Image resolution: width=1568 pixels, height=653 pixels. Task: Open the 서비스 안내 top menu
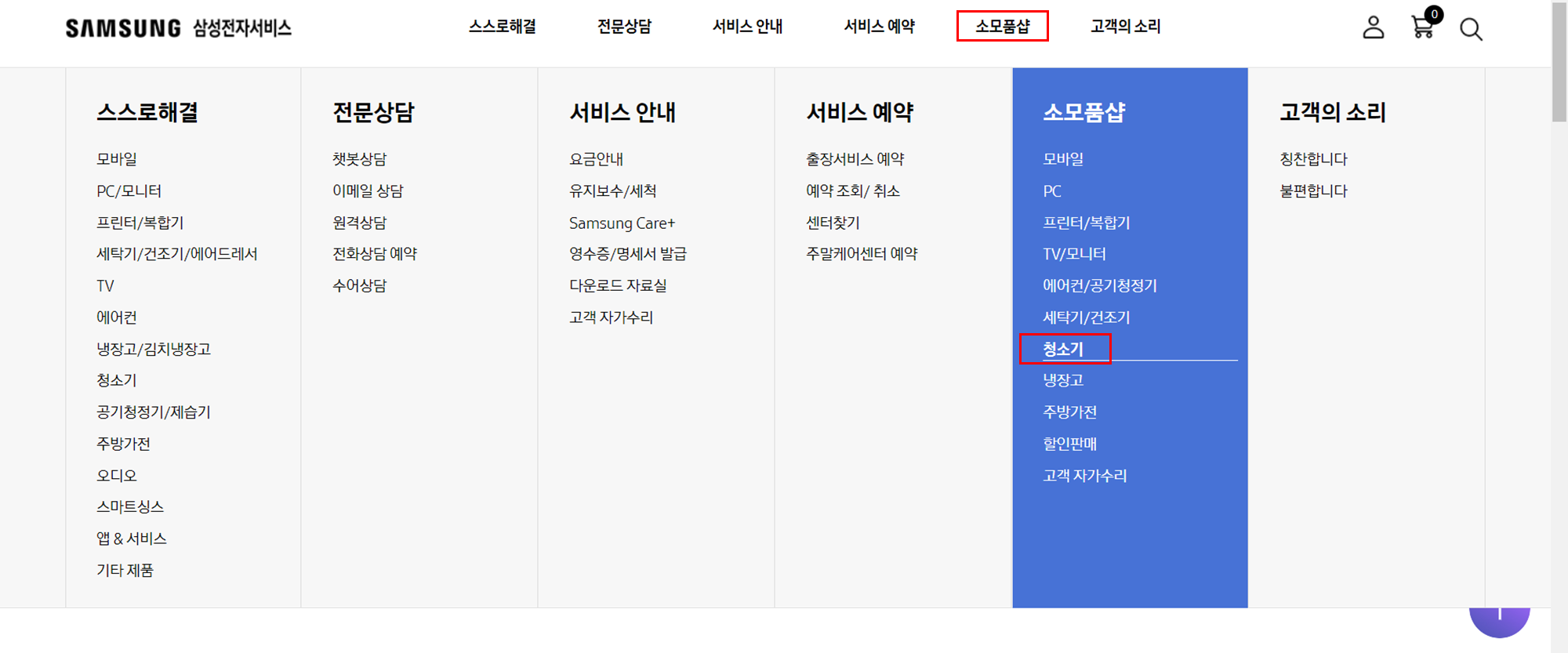coord(747,26)
